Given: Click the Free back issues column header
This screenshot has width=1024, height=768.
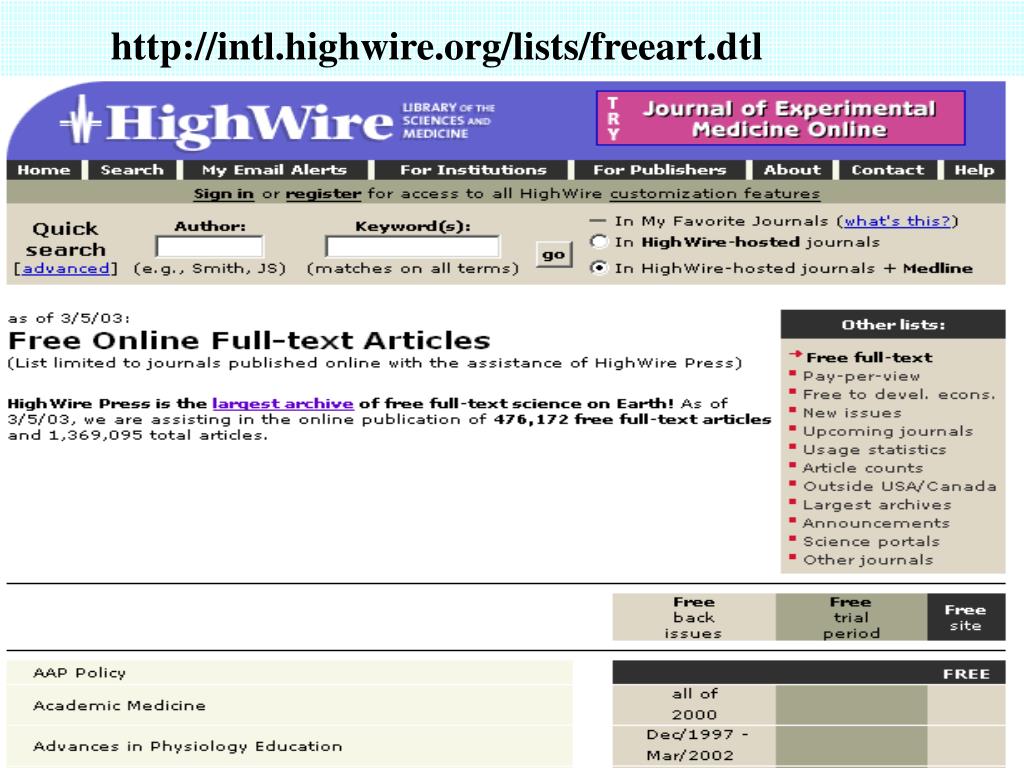Looking at the screenshot, I should point(694,617).
